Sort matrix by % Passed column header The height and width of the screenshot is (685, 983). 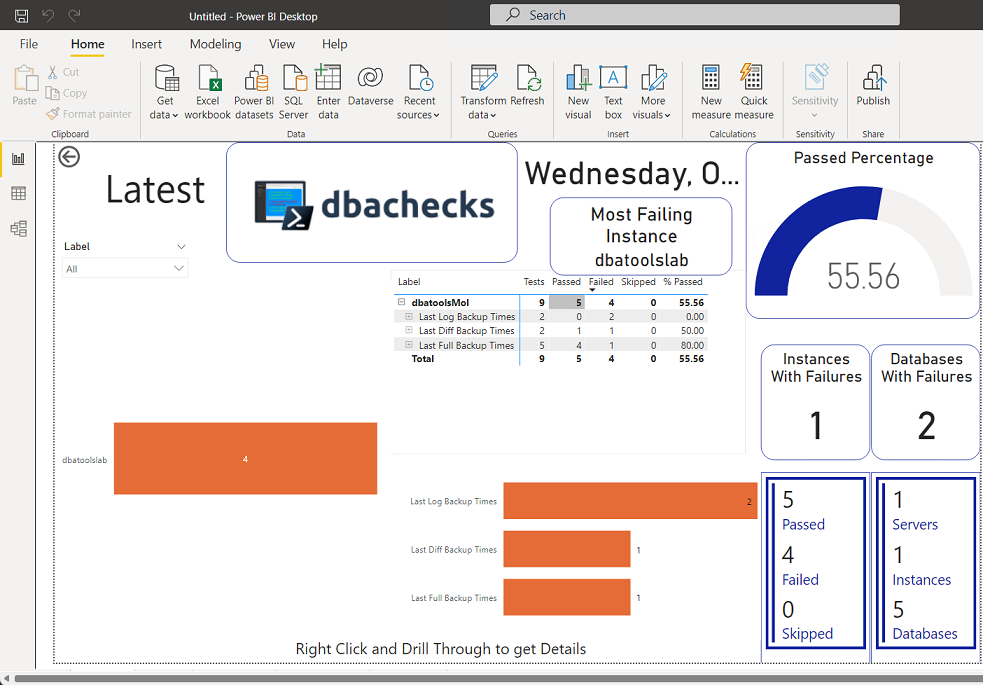coord(683,282)
